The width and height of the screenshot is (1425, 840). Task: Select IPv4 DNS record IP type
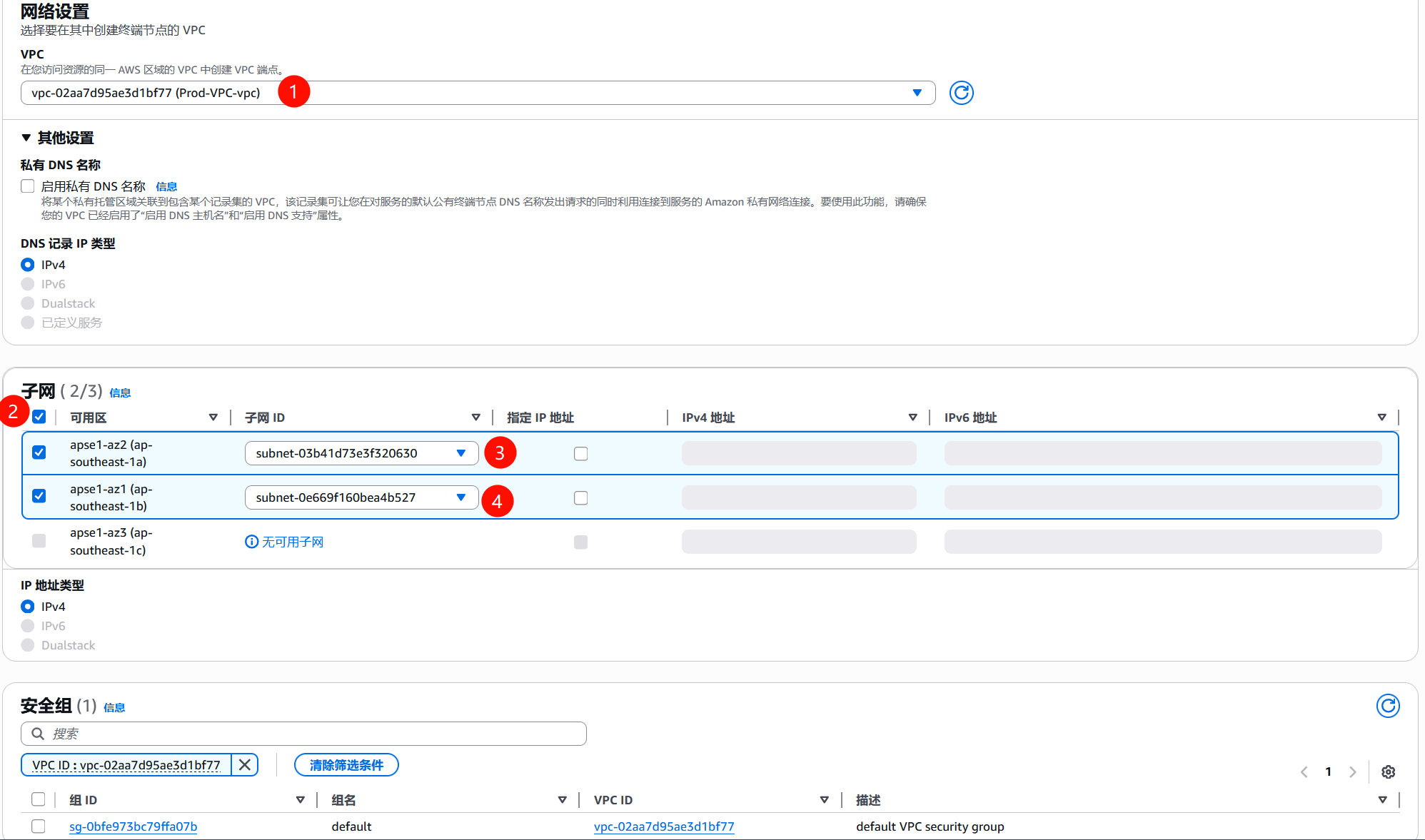[28, 265]
